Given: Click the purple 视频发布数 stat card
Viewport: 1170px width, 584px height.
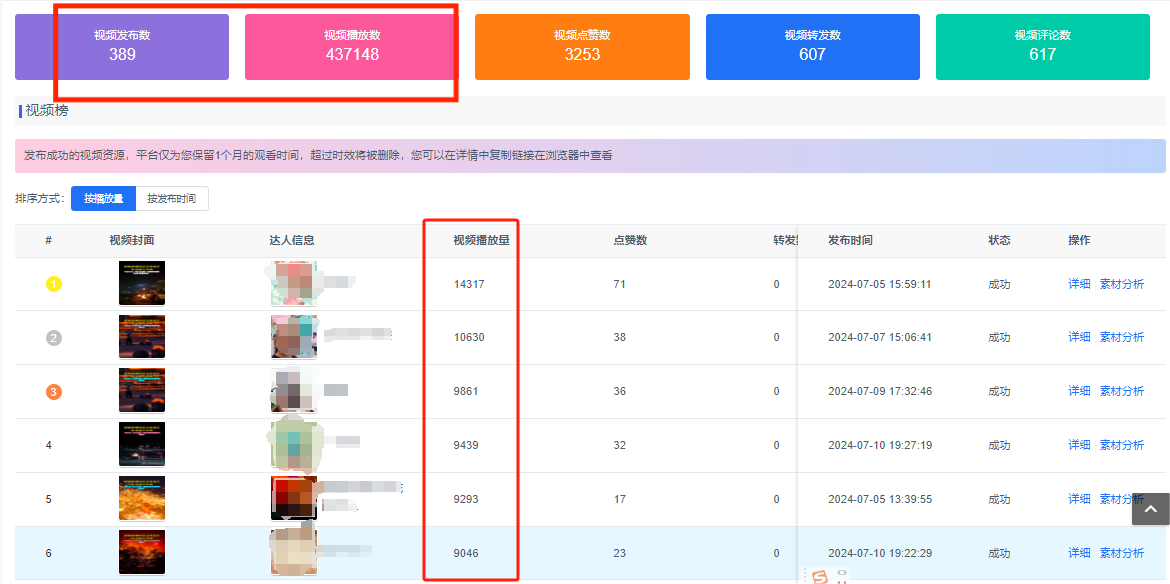Looking at the screenshot, I should pyautogui.click(x=122, y=46).
